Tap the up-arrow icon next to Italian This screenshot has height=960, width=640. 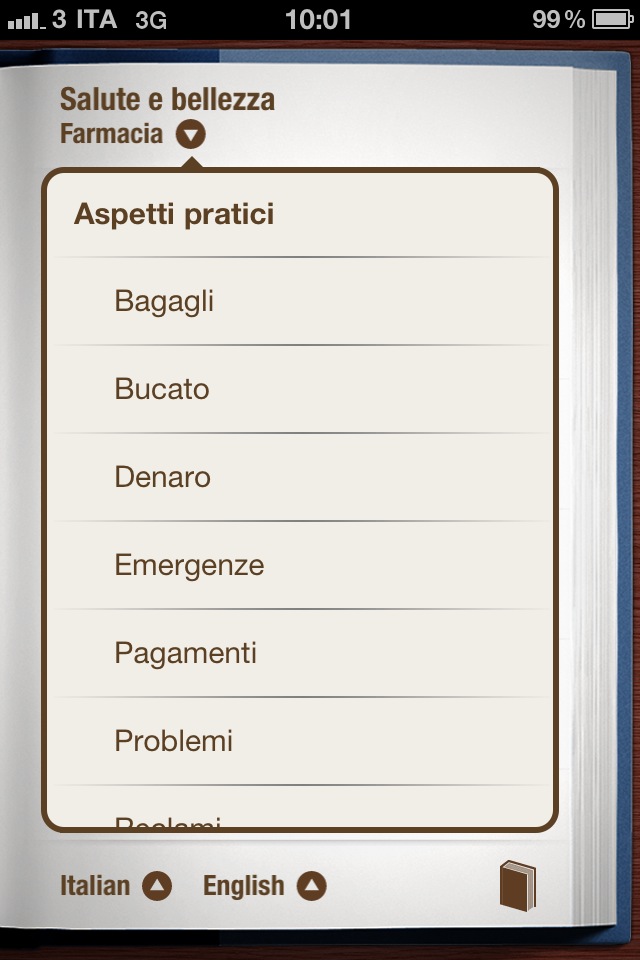pos(157,886)
